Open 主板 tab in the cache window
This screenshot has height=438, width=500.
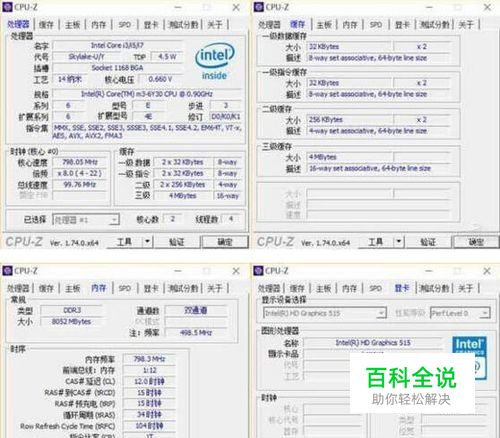[324, 24]
